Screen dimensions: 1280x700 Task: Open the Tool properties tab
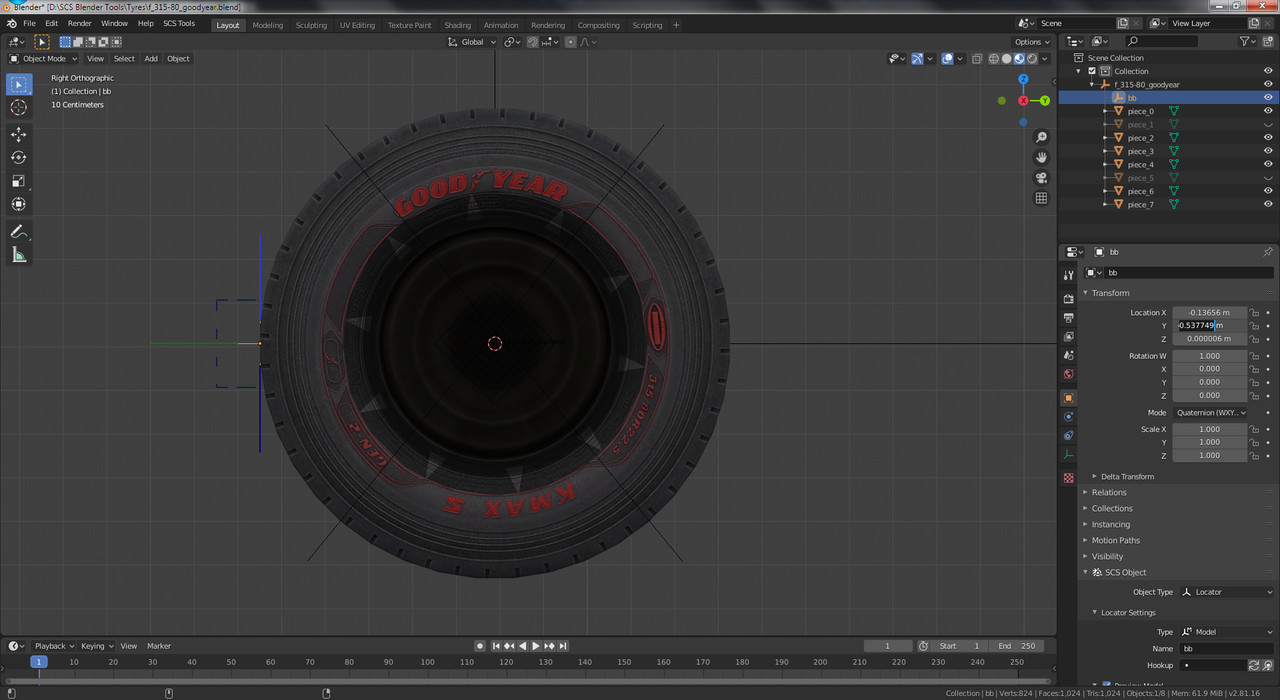[1069, 275]
